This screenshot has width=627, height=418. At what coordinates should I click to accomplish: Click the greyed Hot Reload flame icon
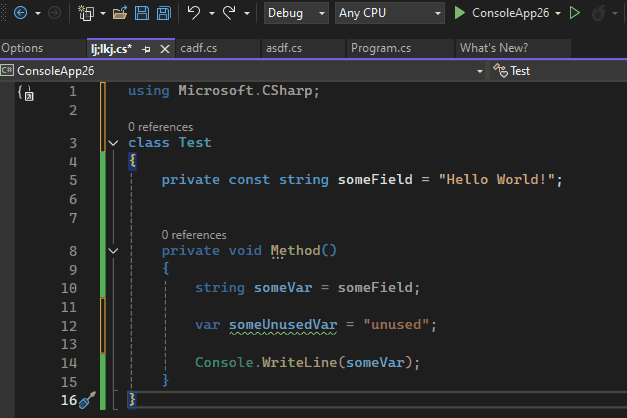[599, 13]
